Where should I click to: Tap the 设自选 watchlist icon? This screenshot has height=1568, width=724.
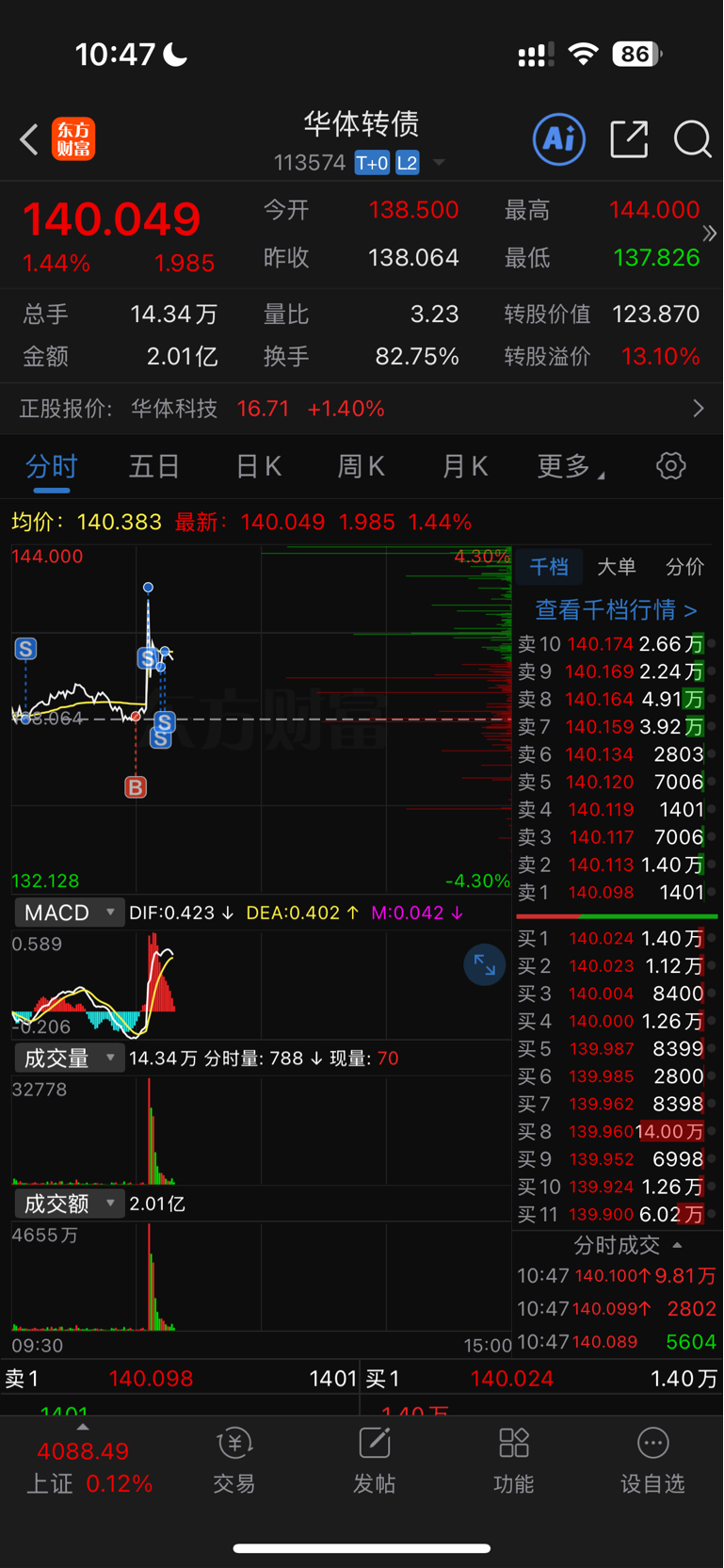[652, 1461]
